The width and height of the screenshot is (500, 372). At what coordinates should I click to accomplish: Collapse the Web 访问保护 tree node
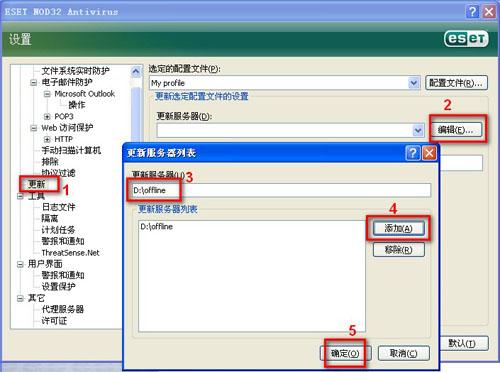[34, 128]
